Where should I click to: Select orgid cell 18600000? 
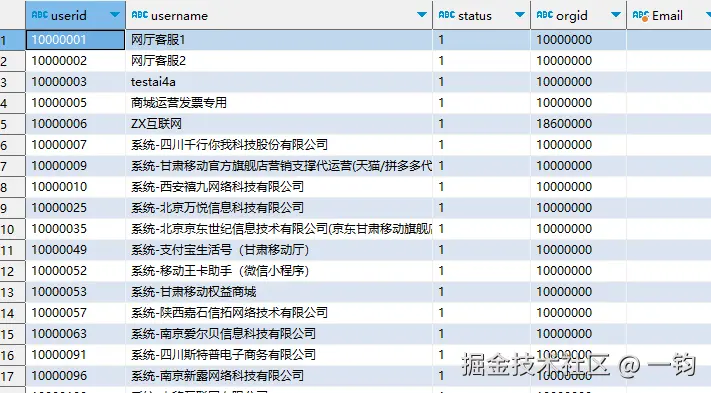579,124
